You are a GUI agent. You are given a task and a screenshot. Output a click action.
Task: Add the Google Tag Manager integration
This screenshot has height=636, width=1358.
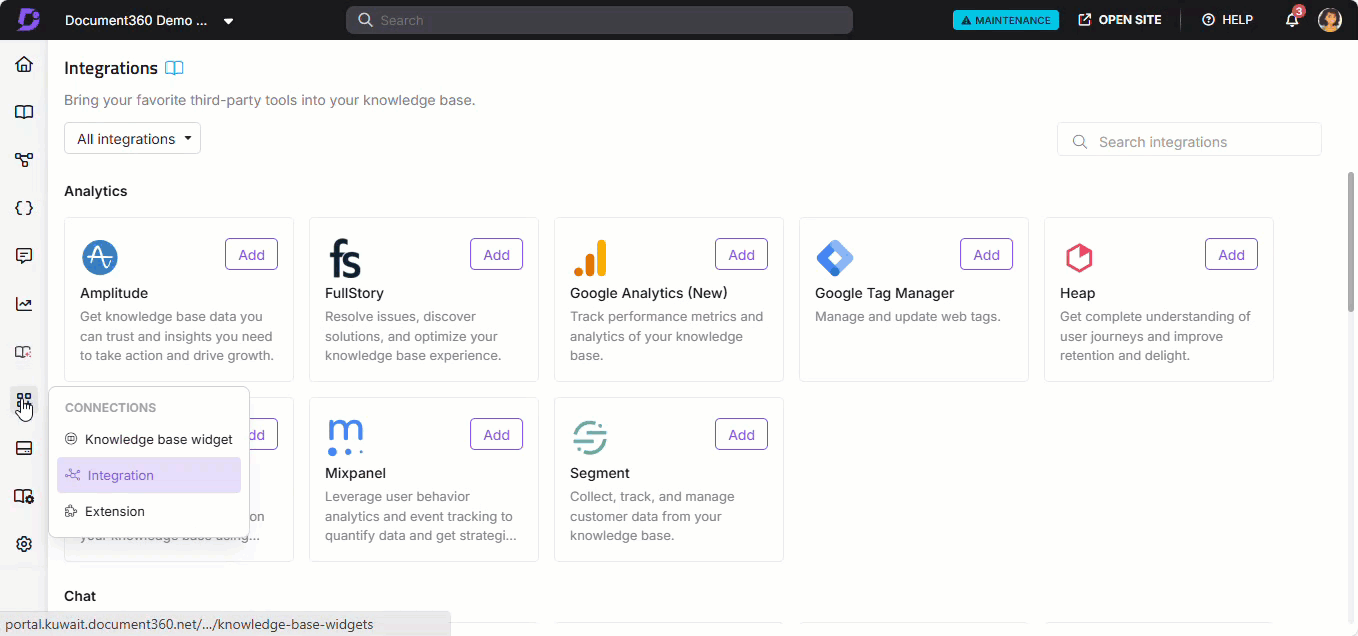click(986, 255)
